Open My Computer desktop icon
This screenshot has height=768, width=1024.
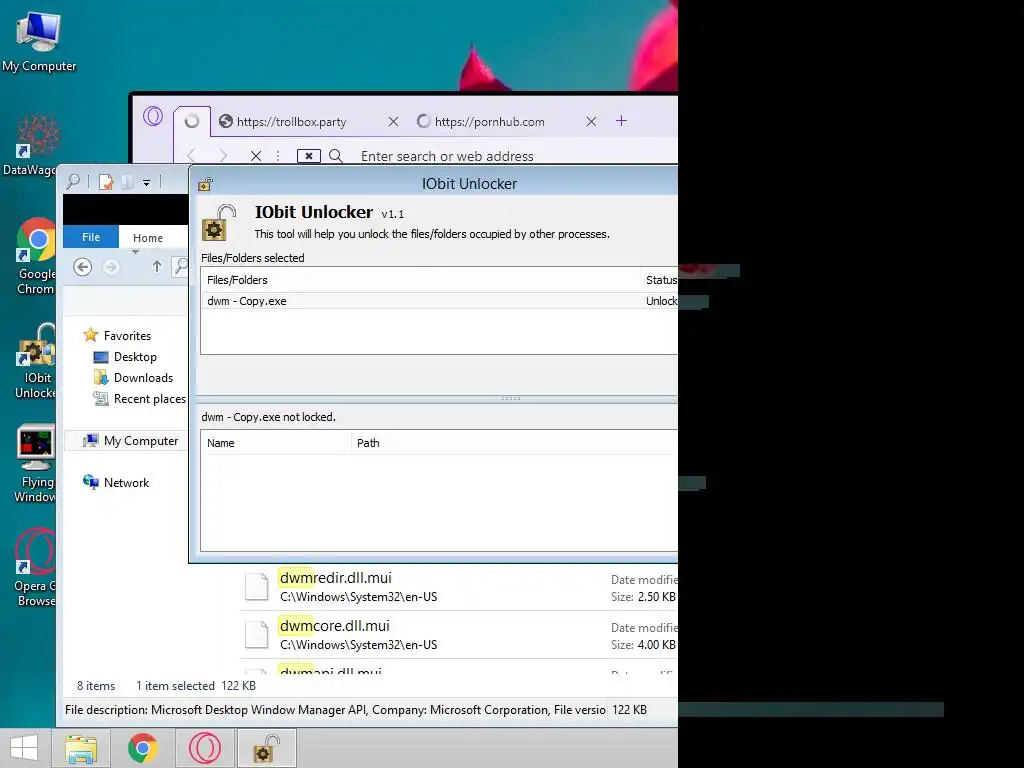(x=39, y=40)
